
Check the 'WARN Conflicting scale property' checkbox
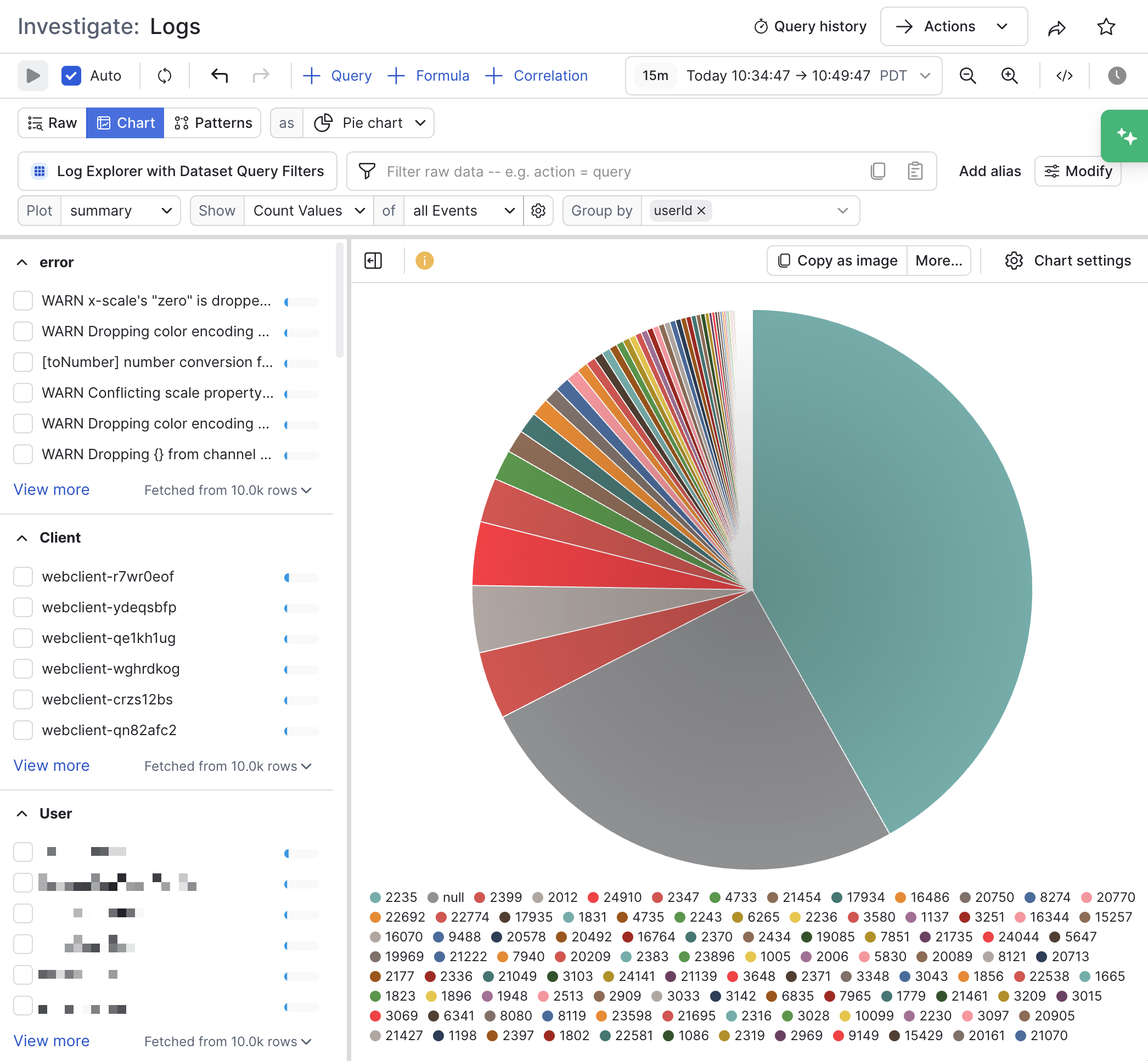(23, 393)
